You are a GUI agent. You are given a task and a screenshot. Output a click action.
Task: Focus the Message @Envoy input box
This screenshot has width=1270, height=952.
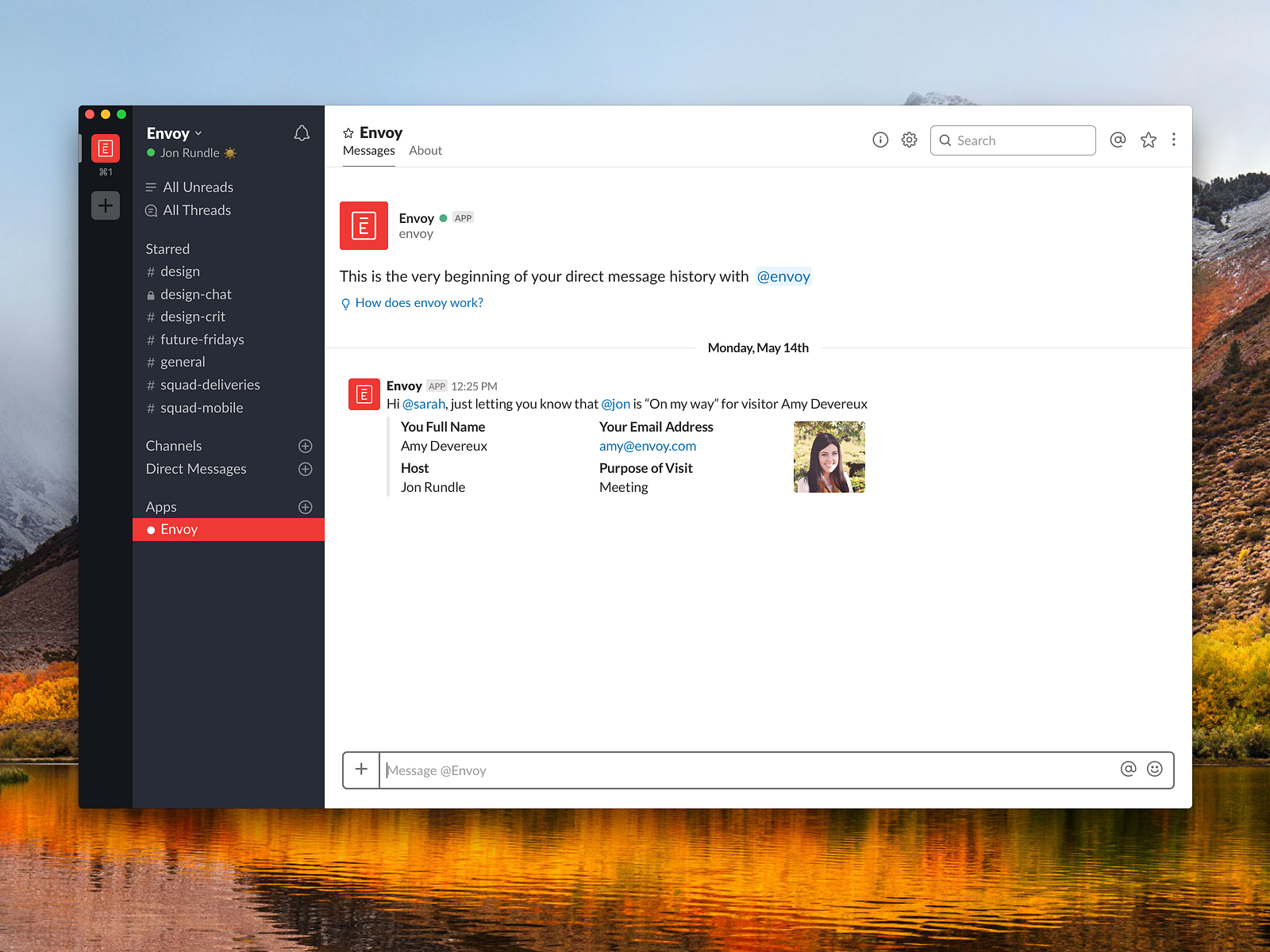[x=746, y=770]
